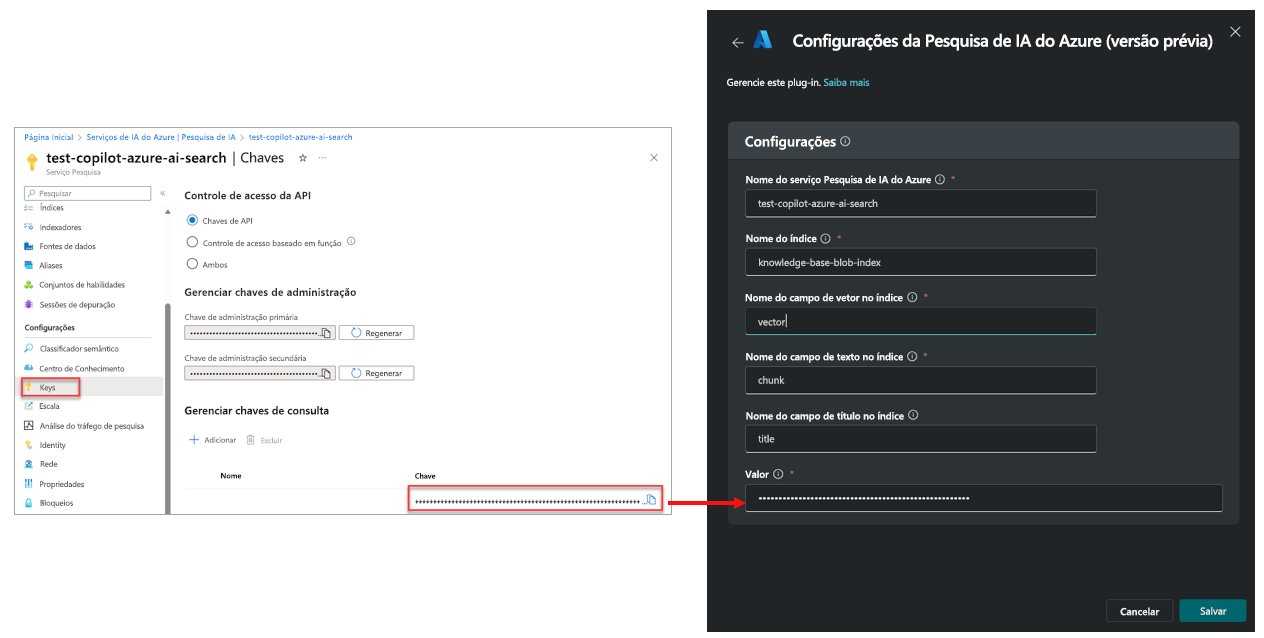1264x638 pixels.
Task: Select Controle de acesso baseado em função option
Action: [192, 242]
